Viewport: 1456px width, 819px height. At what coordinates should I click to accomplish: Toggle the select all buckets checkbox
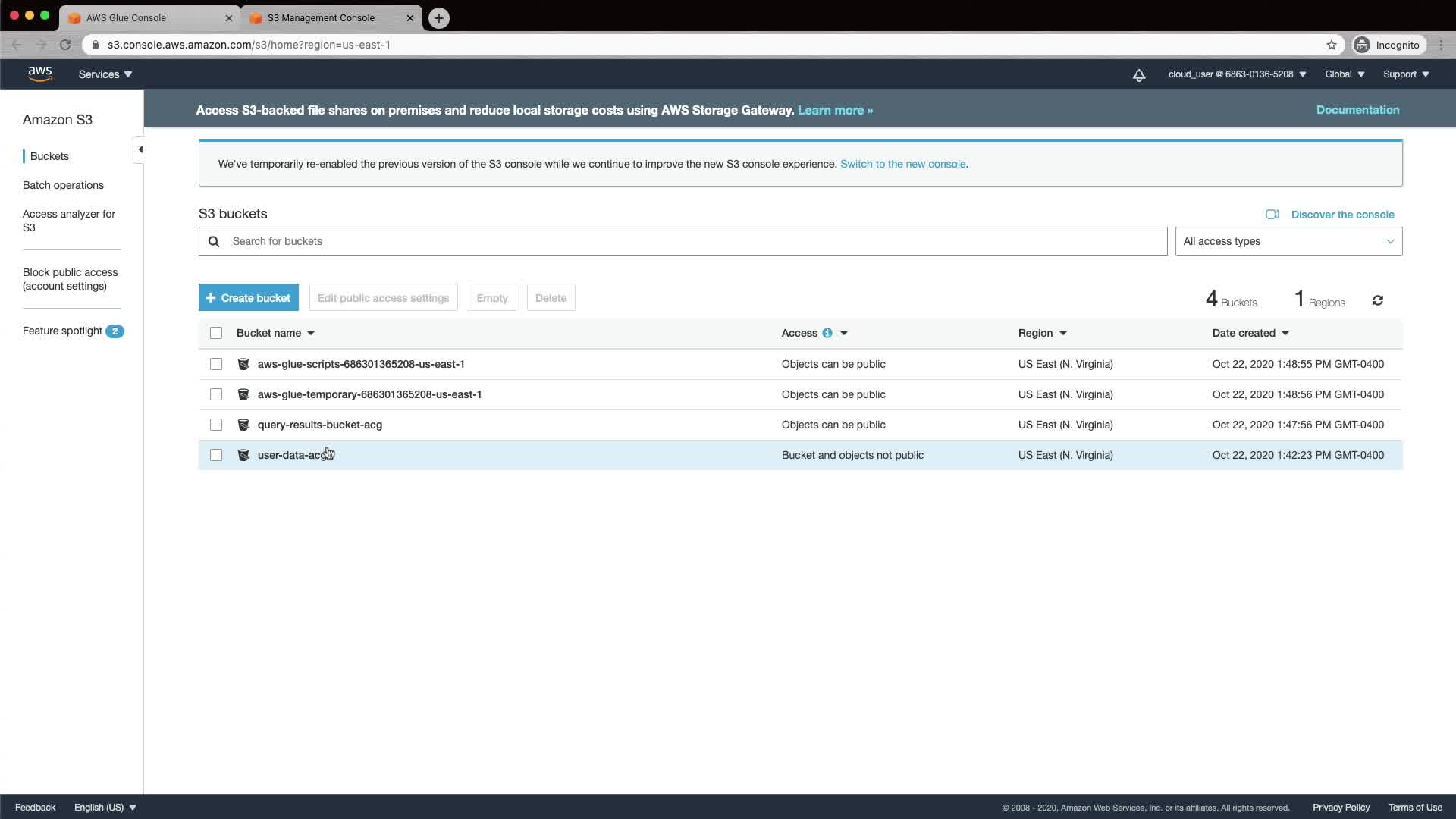pyautogui.click(x=216, y=333)
